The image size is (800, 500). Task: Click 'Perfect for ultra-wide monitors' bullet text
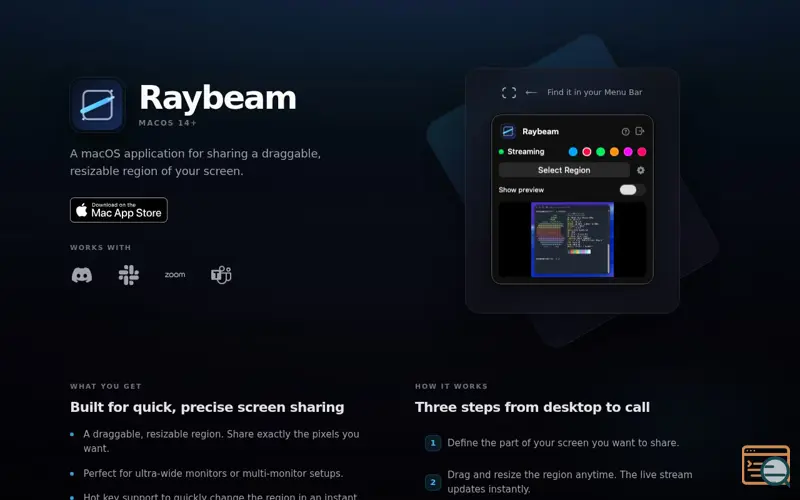tap(213, 473)
